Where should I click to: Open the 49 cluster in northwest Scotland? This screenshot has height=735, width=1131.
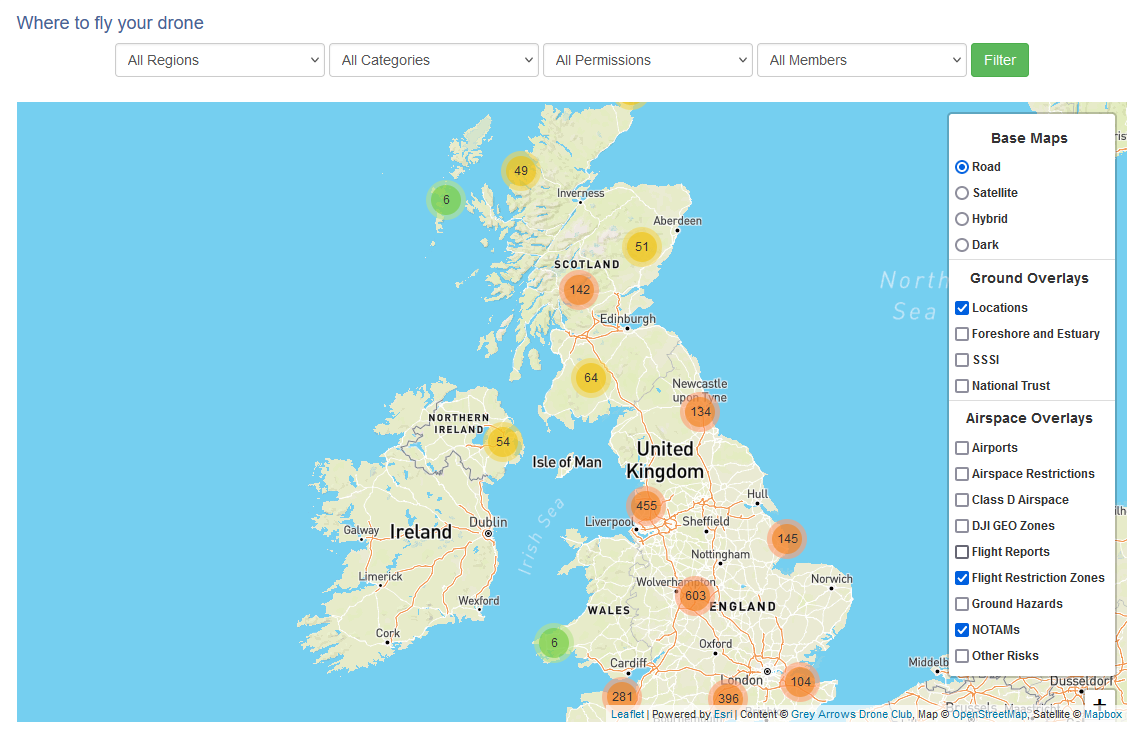point(521,171)
